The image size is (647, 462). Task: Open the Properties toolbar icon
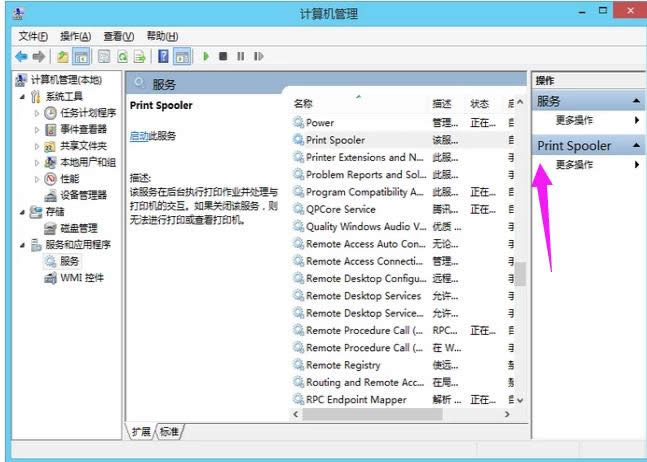click(x=104, y=57)
